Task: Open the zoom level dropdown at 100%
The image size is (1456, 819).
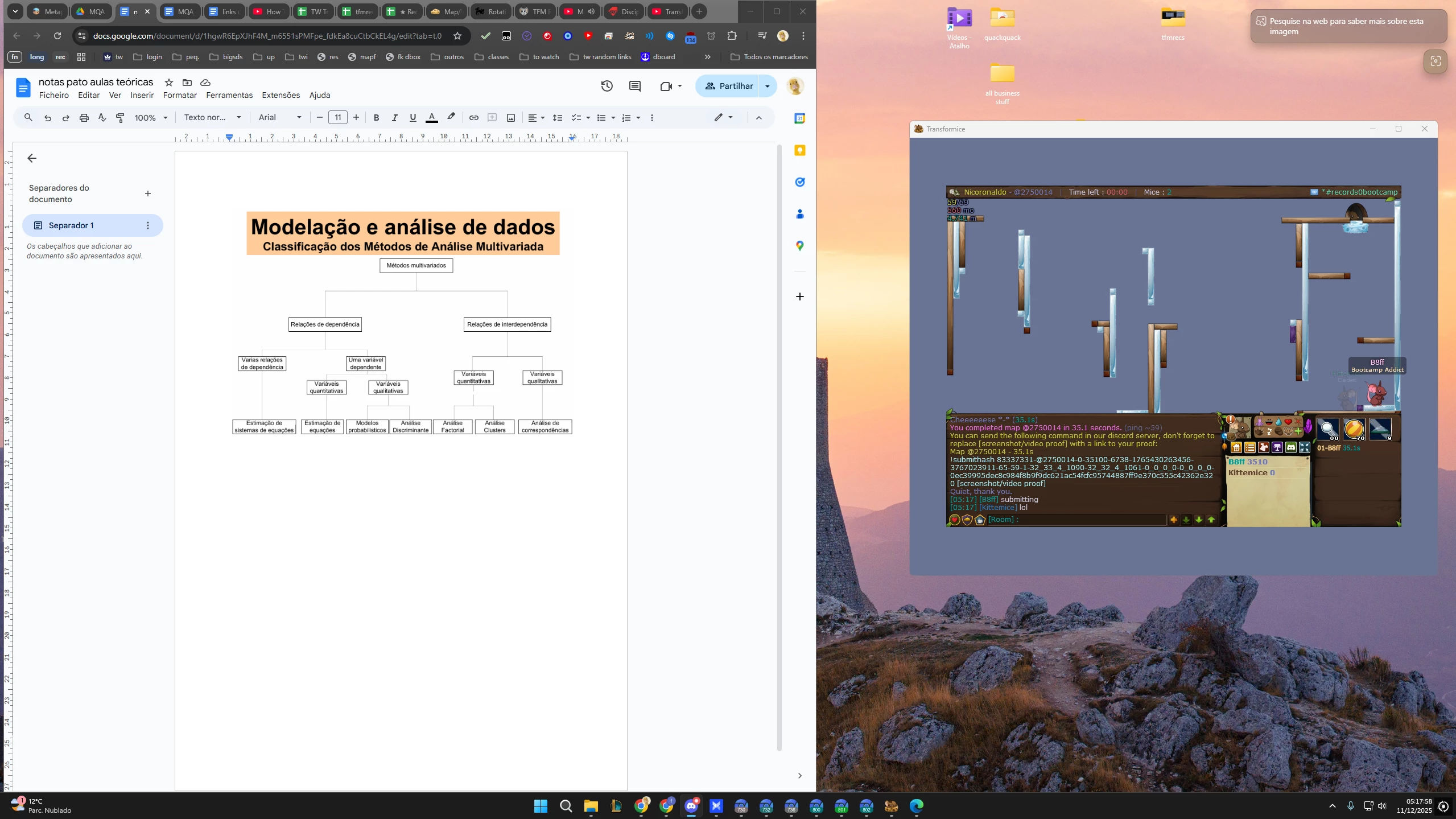Action: [151, 118]
